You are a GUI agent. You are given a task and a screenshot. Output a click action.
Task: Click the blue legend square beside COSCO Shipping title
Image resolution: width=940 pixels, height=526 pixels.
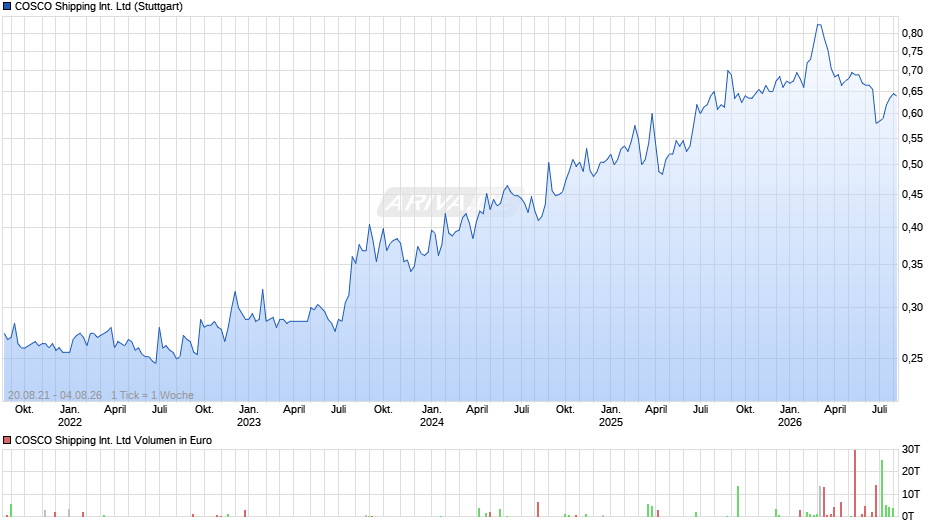click(7, 7)
